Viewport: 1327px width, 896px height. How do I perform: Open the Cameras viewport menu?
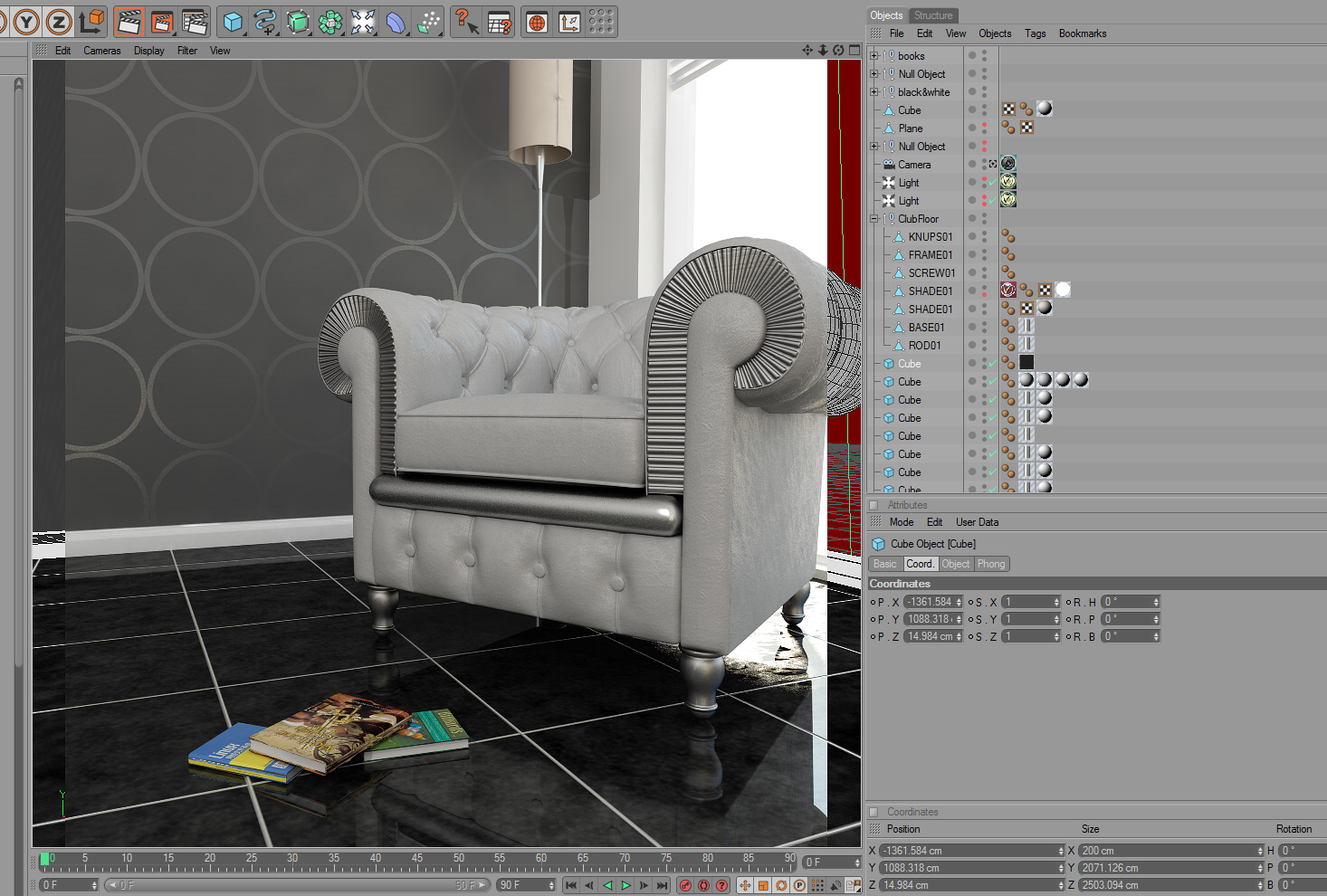point(102,51)
